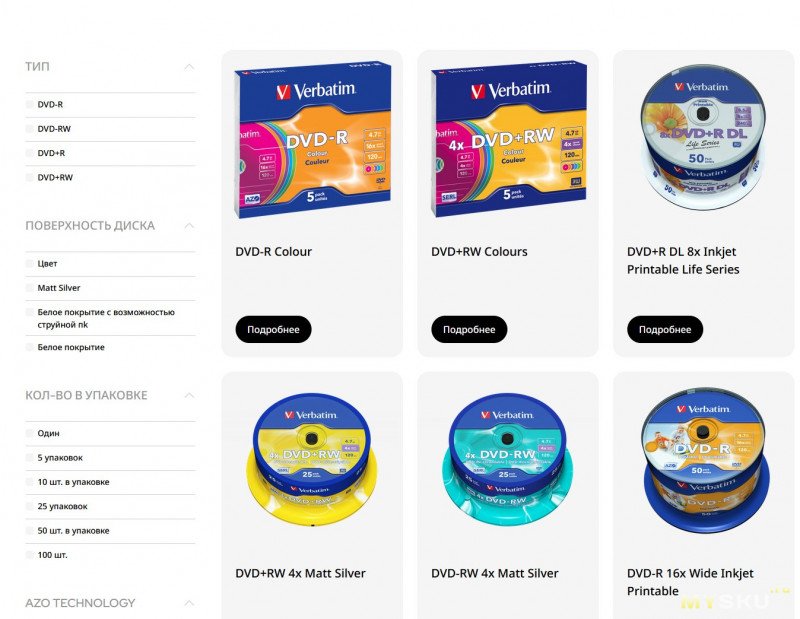The image size is (800, 619).
Task: Open the DVD+RW 4x Matt Silver title link
Action: tap(301, 573)
